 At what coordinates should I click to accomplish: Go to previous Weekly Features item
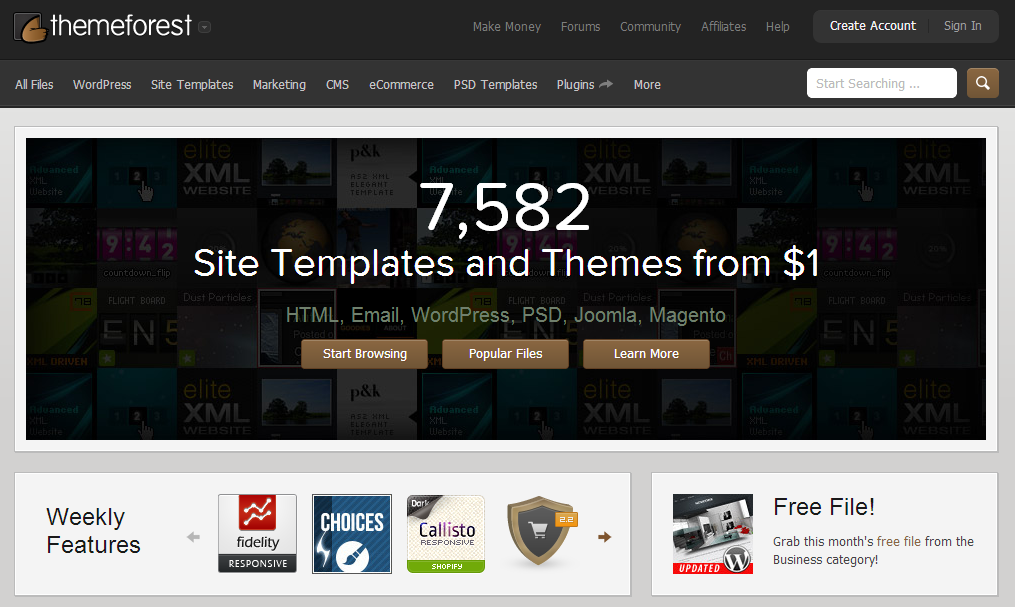(194, 537)
